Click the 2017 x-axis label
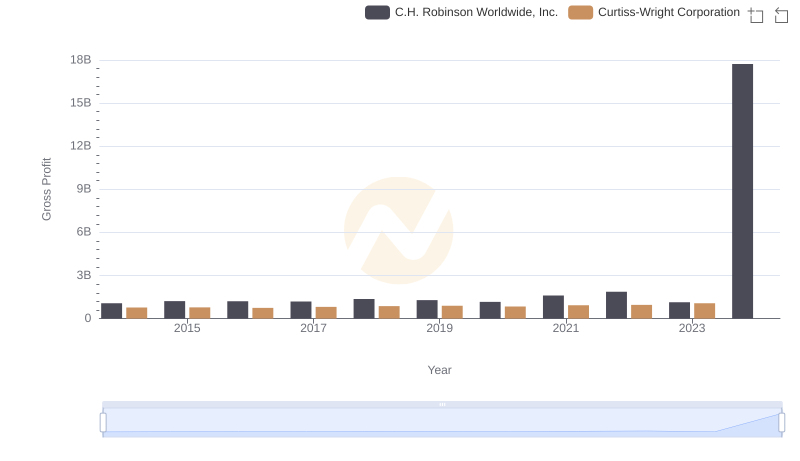The height and width of the screenshot is (461, 800). [x=313, y=328]
